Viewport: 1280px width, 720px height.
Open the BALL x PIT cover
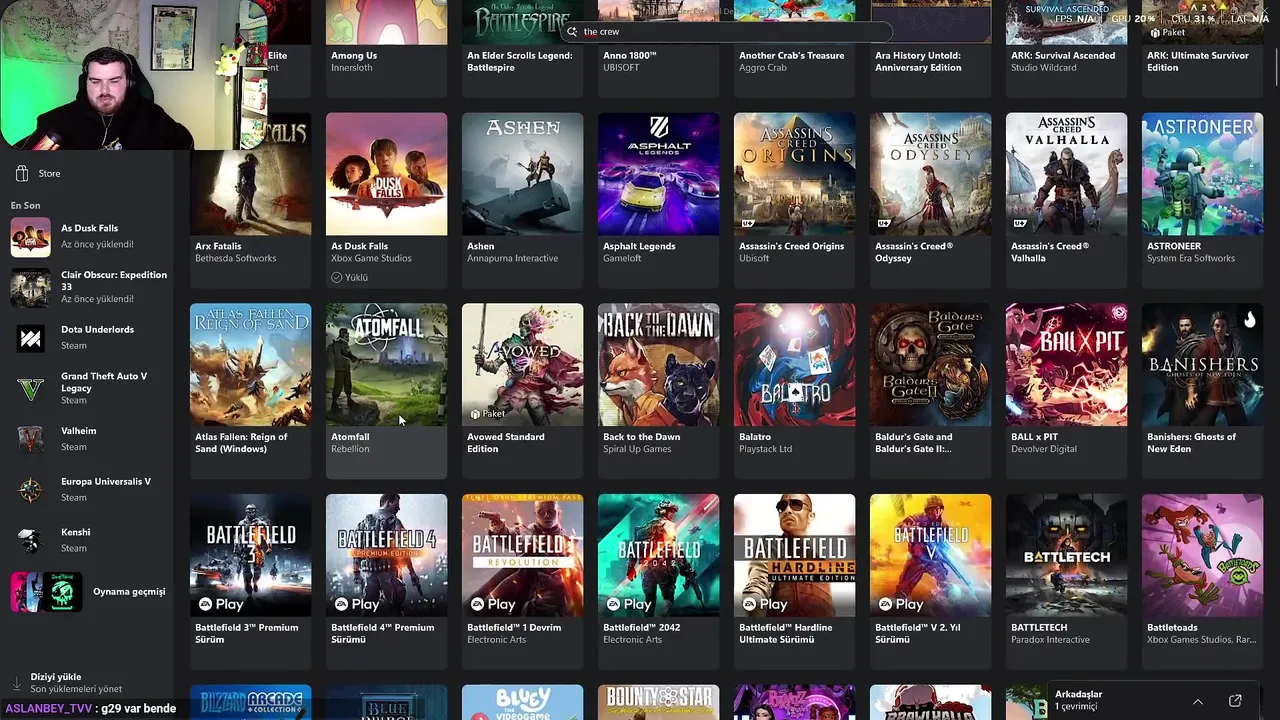point(1066,365)
